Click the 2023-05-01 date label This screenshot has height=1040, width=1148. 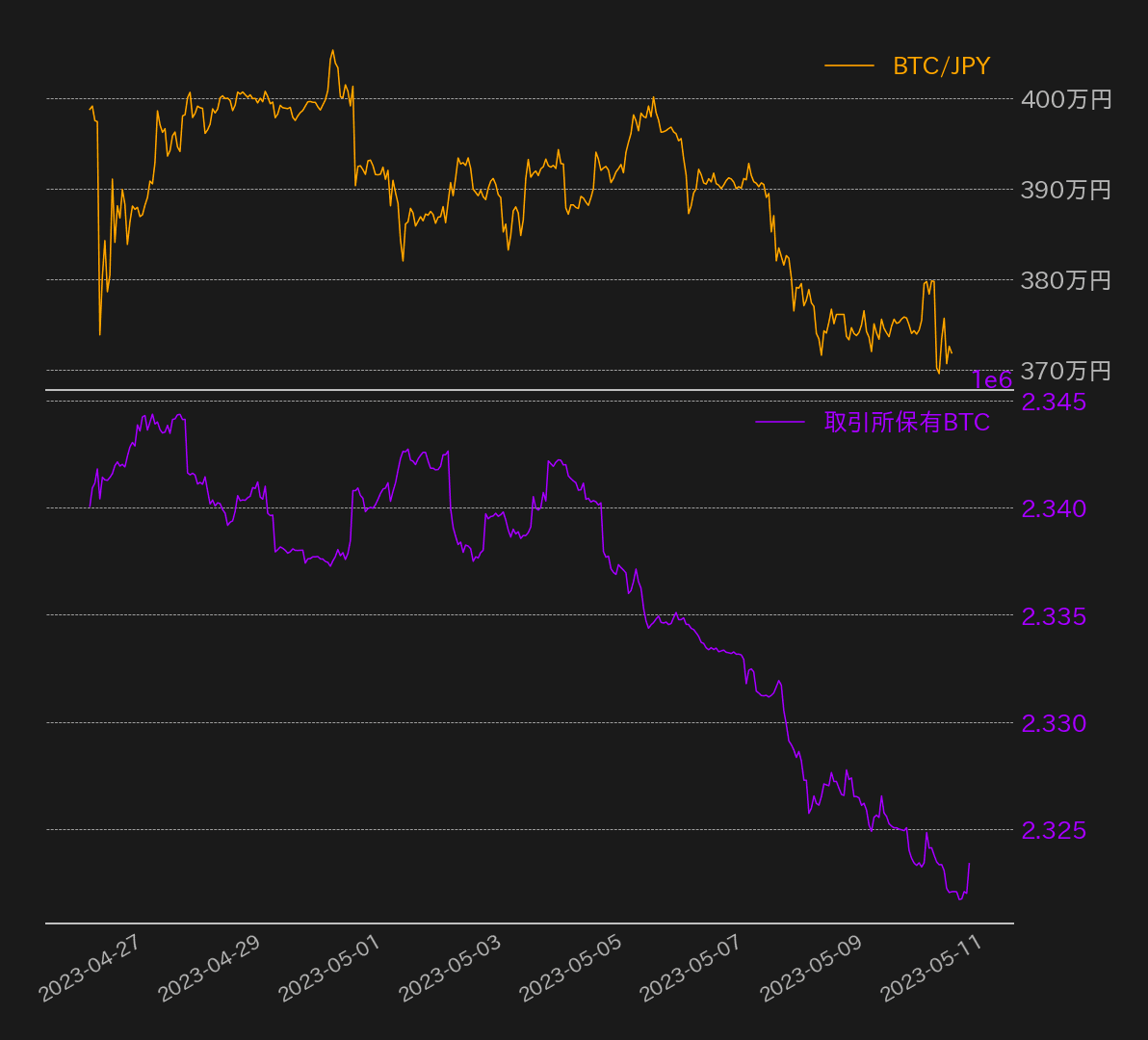pyautogui.click(x=331, y=968)
